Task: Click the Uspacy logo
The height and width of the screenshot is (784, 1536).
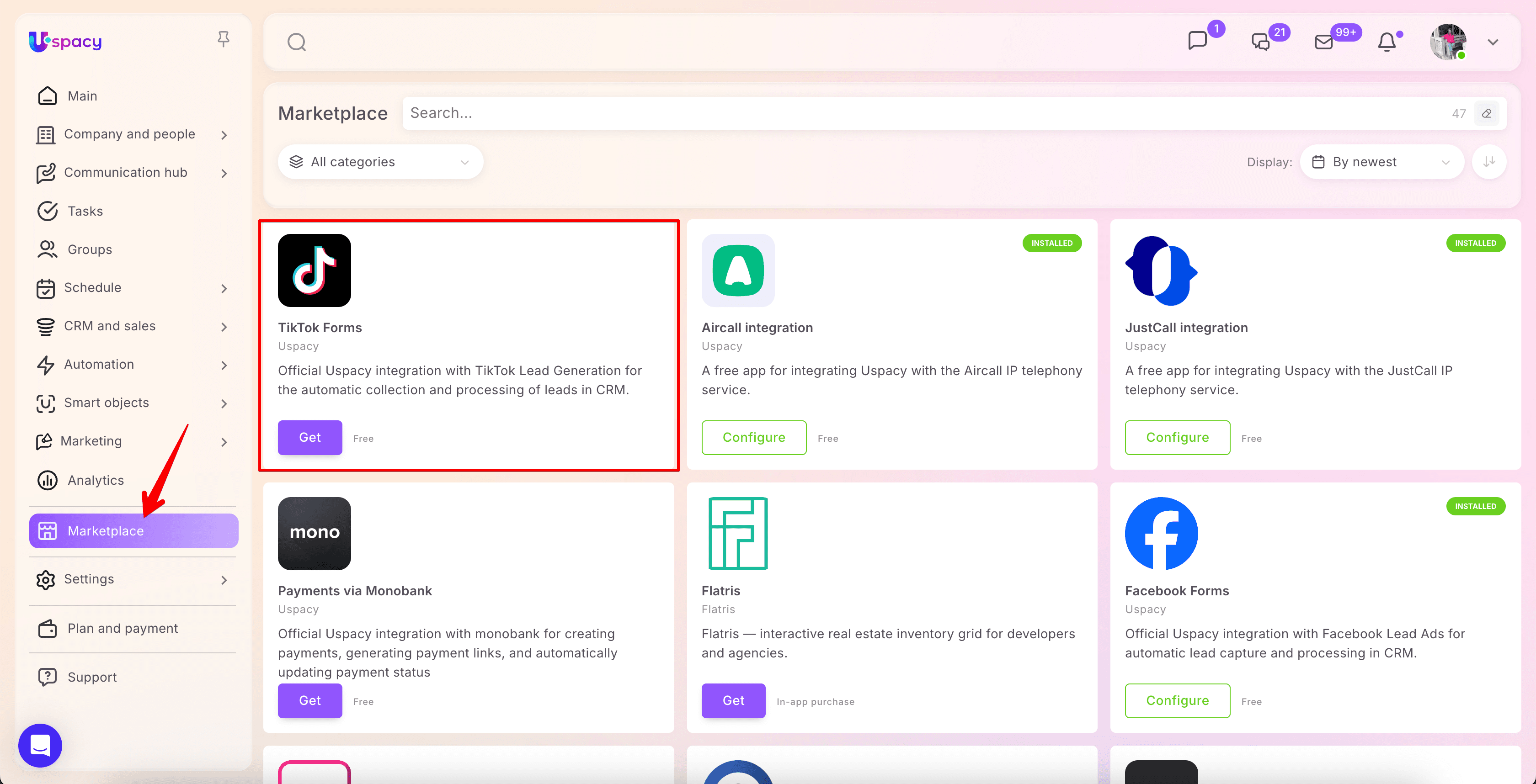Action: click(x=65, y=41)
